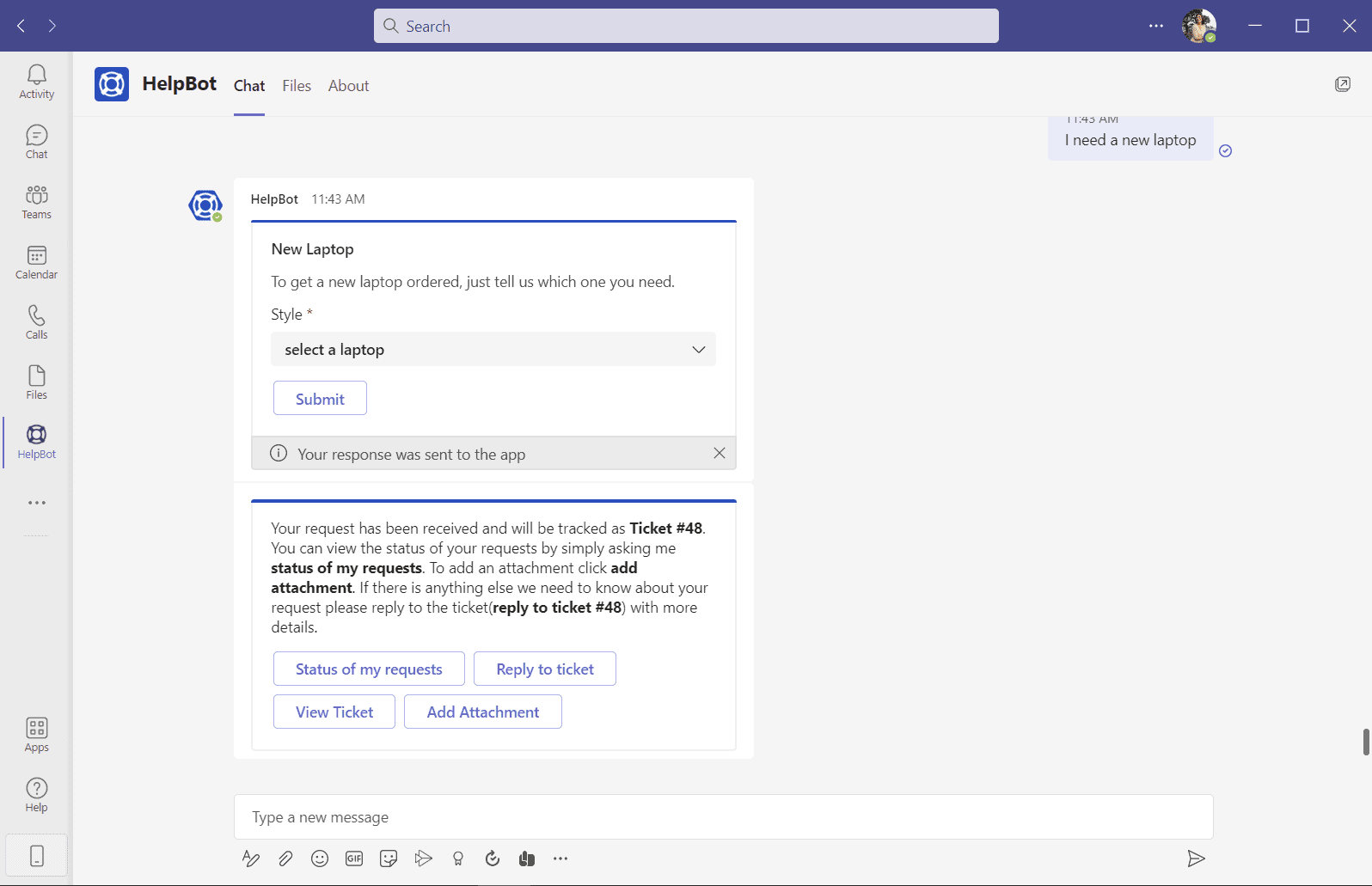The height and width of the screenshot is (886, 1372).
Task: Open the user profile picture menu
Action: [1198, 26]
